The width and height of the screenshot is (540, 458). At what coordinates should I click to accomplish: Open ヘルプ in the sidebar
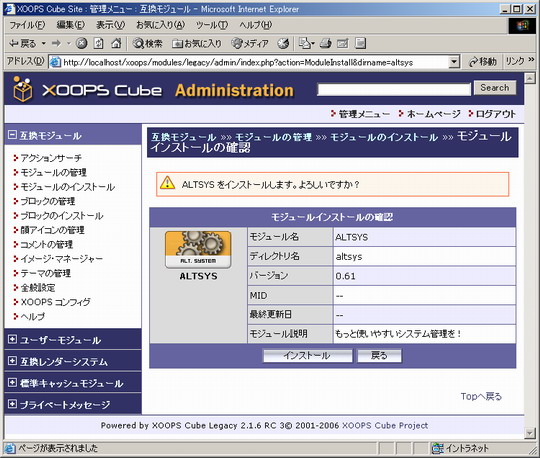pos(33,316)
